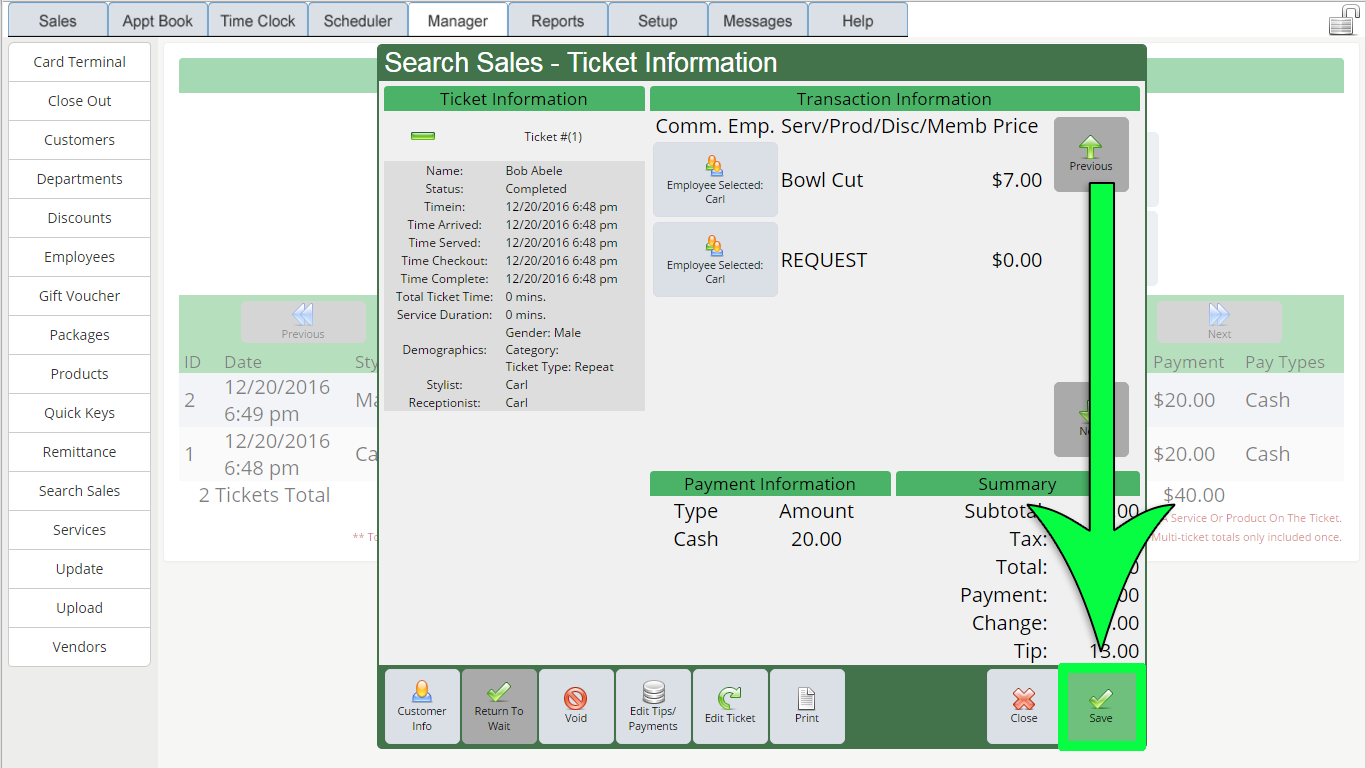This screenshot has width=1366, height=768.
Task: Print the ticket
Action: point(807,707)
